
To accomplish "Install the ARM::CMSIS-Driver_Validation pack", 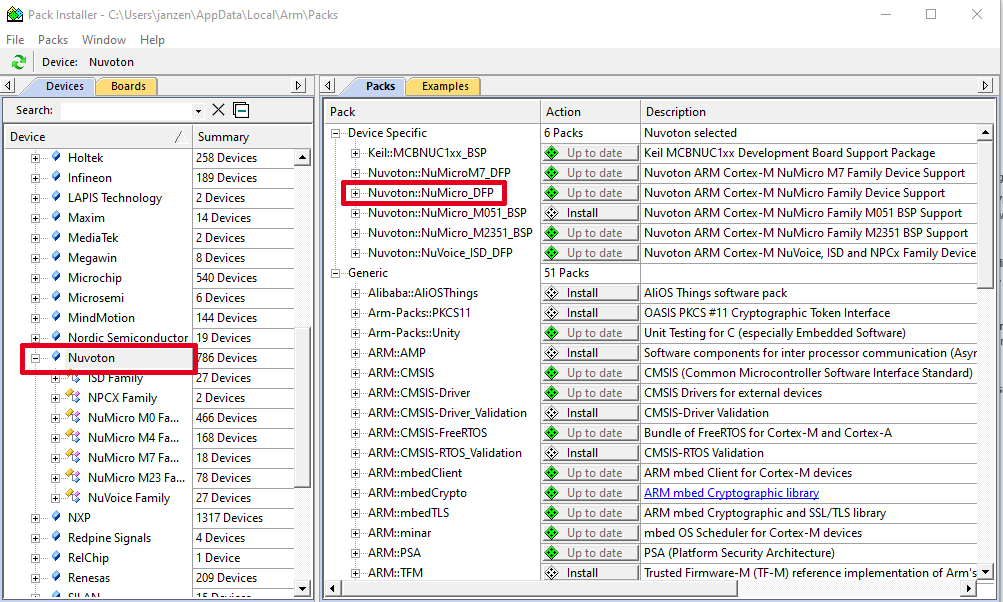I will [x=590, y=413].
